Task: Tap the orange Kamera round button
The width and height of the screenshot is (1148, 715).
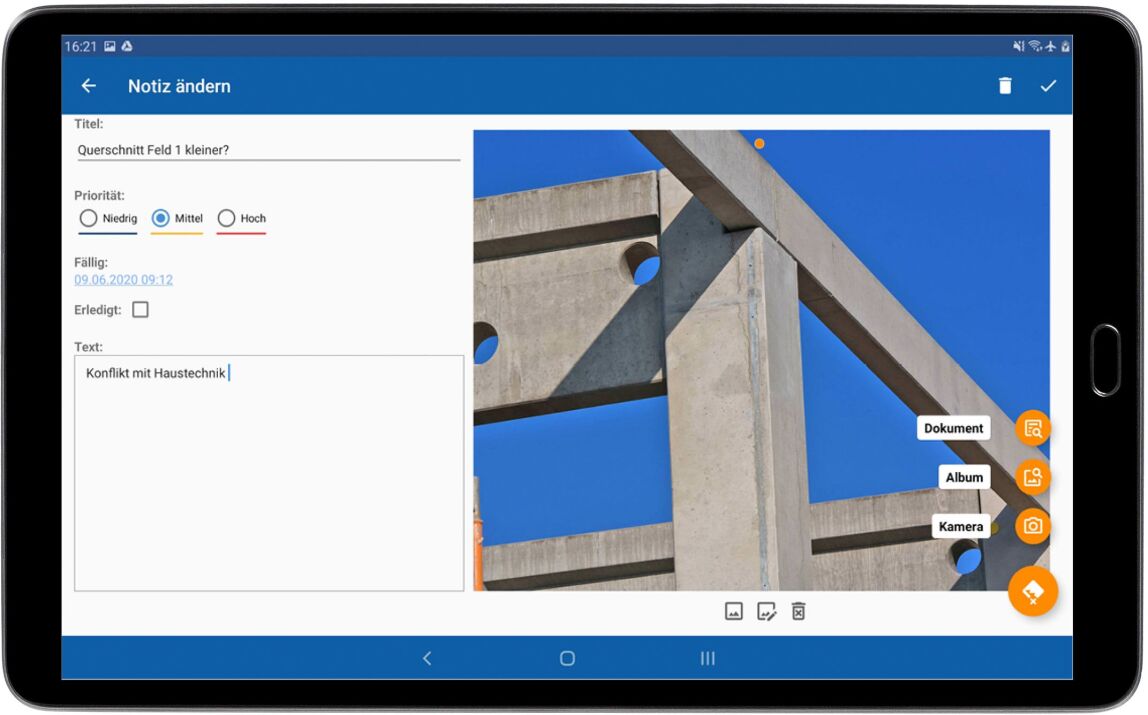Action: tap(1033, 526)
